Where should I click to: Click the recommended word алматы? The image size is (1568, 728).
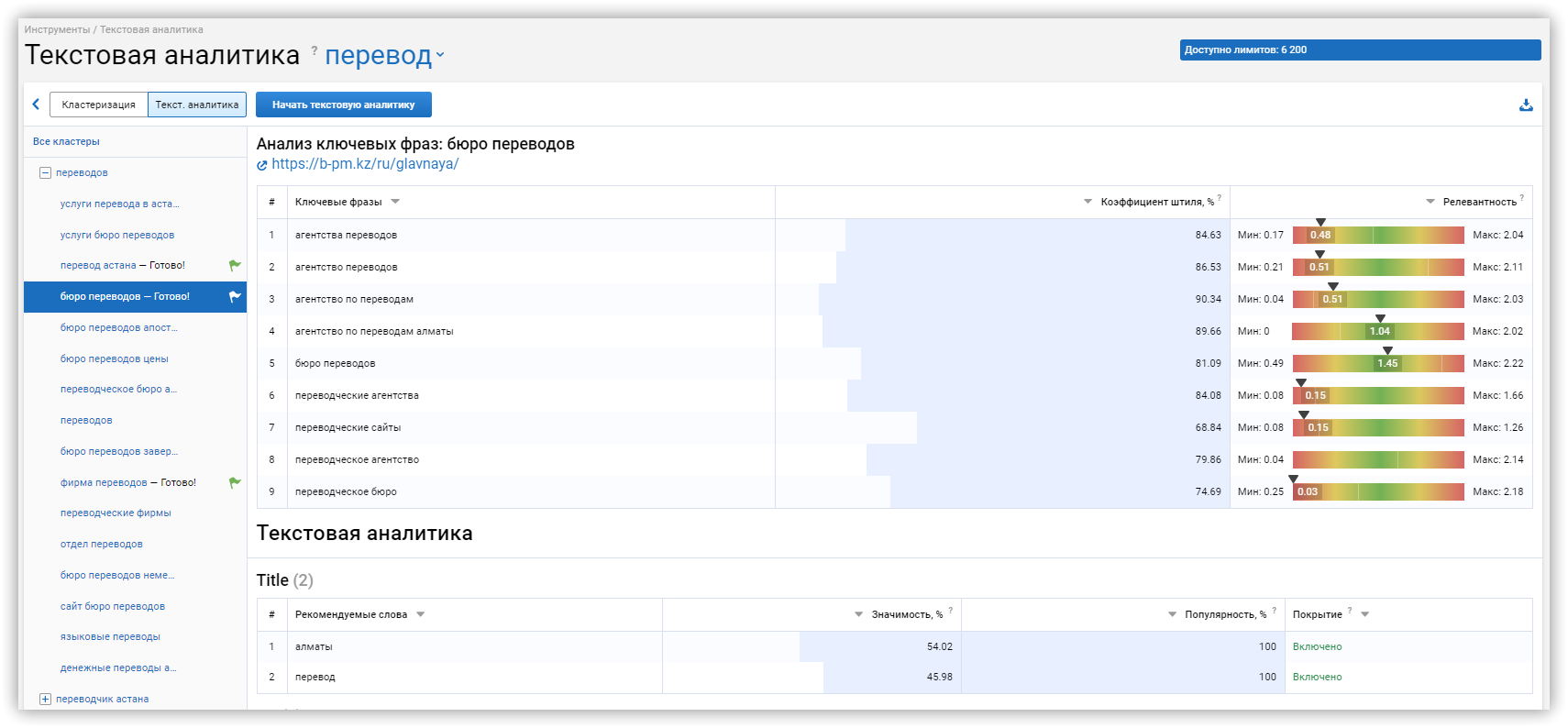coord(314,646)
